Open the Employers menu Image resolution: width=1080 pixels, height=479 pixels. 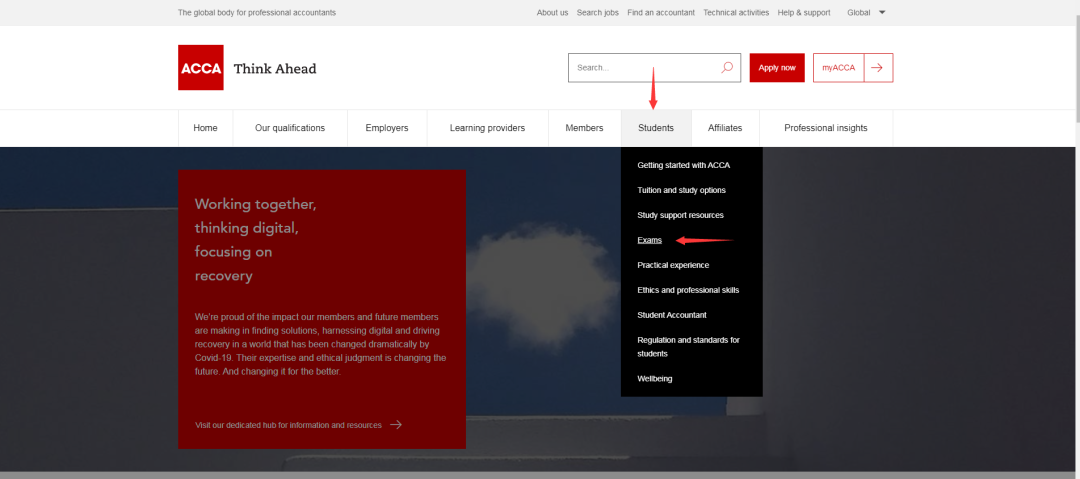387,128
